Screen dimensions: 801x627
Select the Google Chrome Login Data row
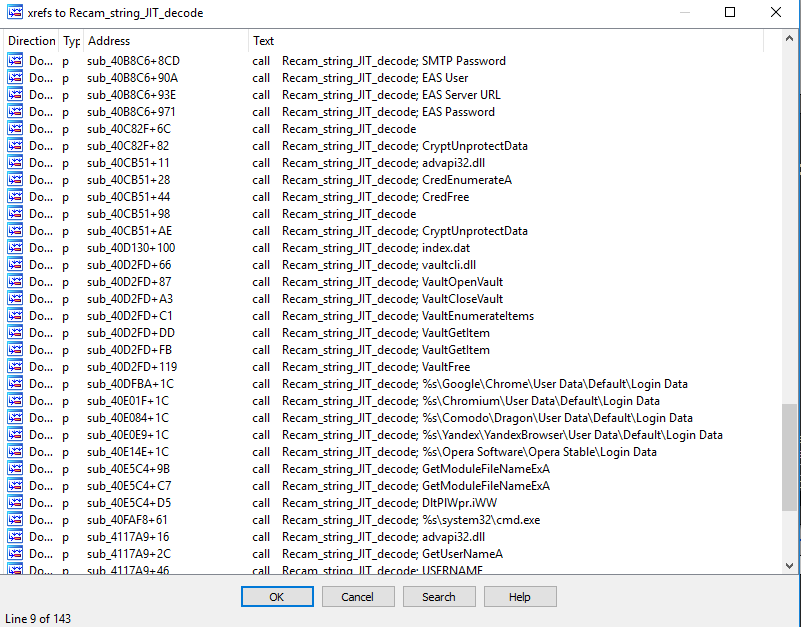(393, 383)
